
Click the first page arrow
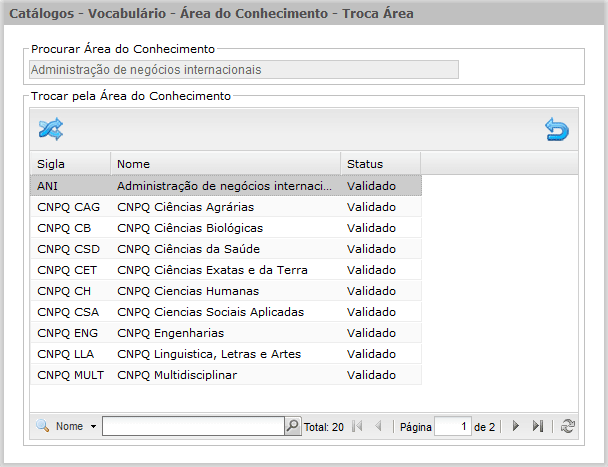357,426
